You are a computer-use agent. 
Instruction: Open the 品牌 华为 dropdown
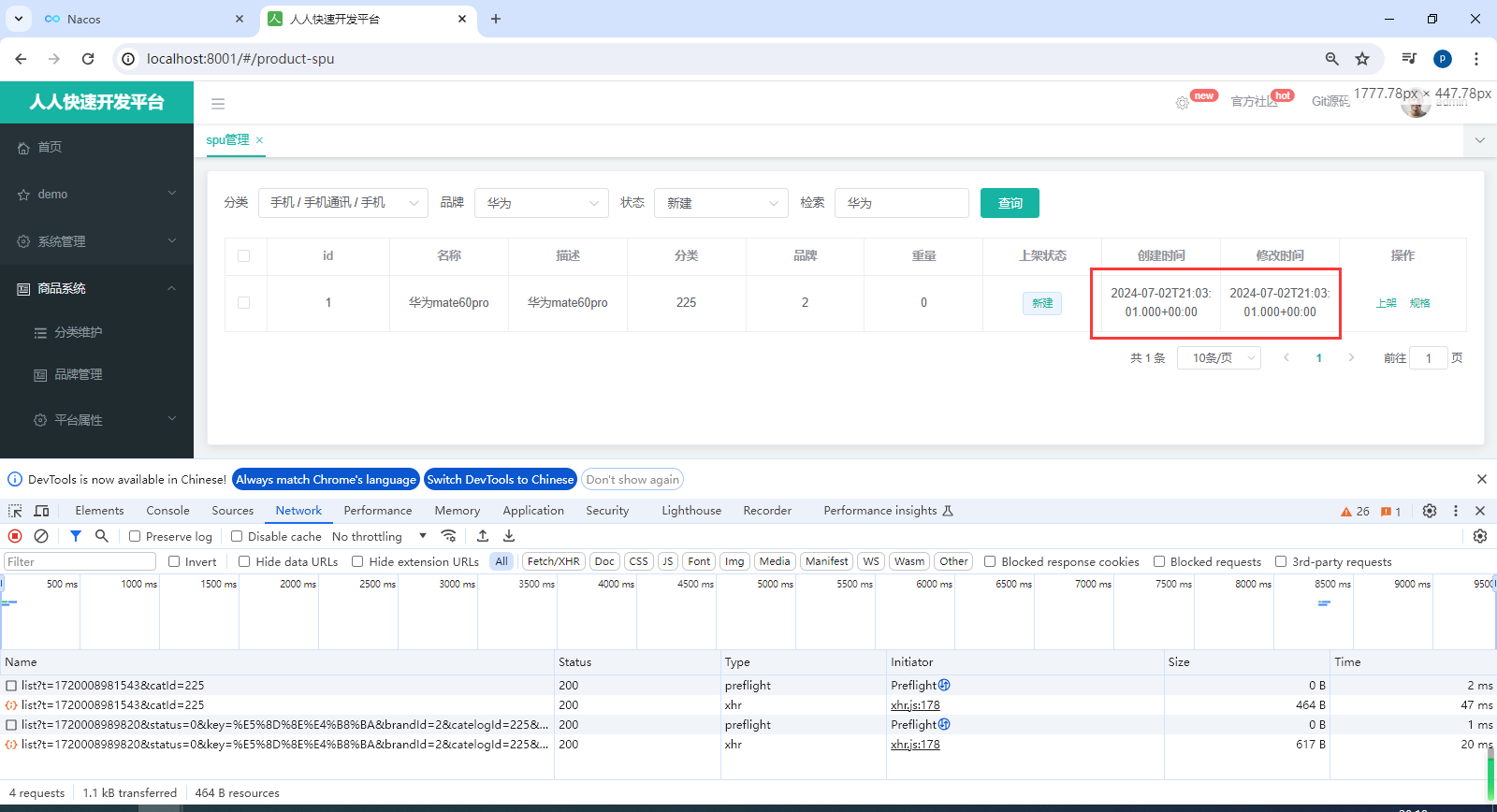542,203
